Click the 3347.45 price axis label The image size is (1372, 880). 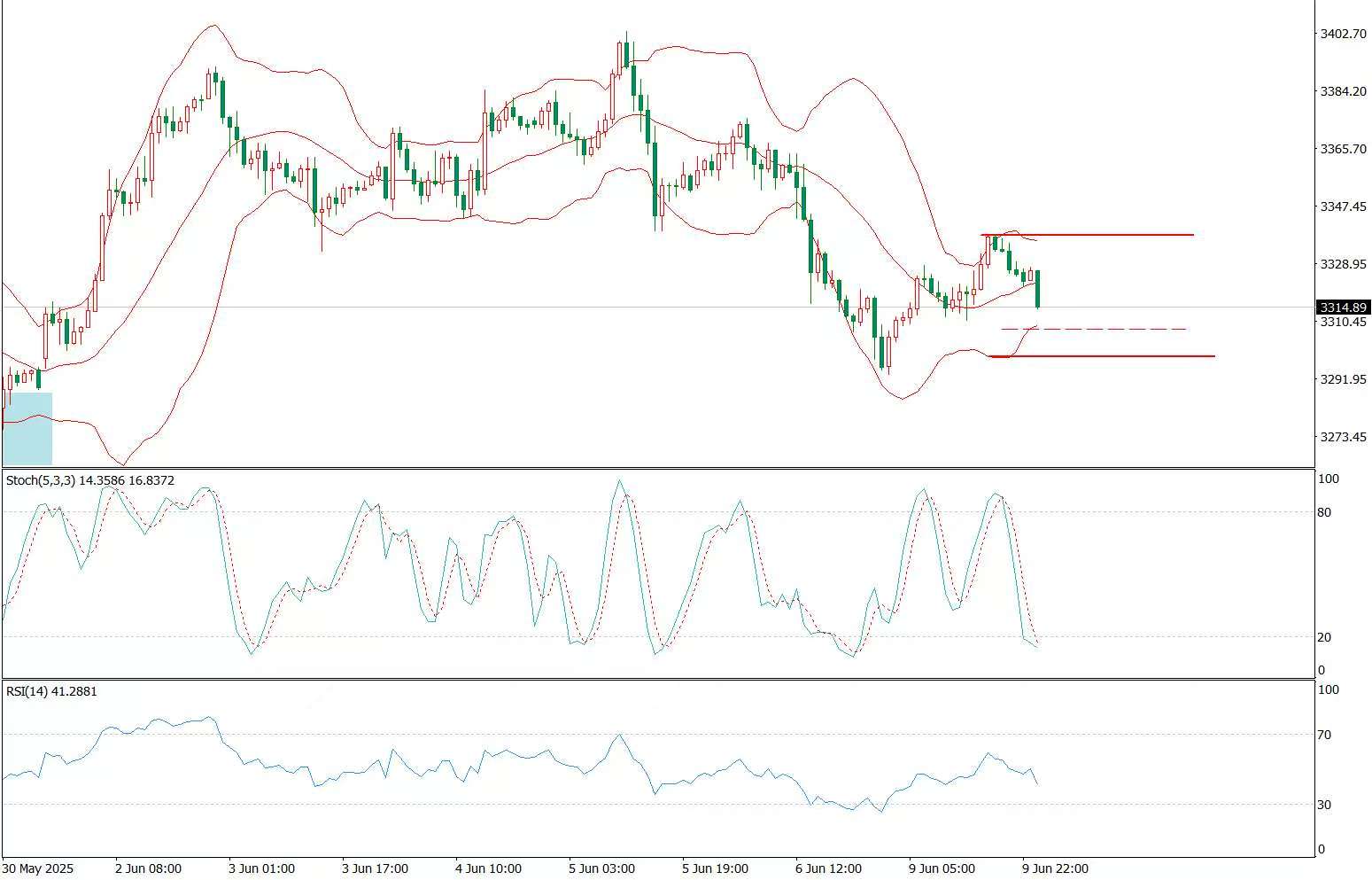(1343, 206)
